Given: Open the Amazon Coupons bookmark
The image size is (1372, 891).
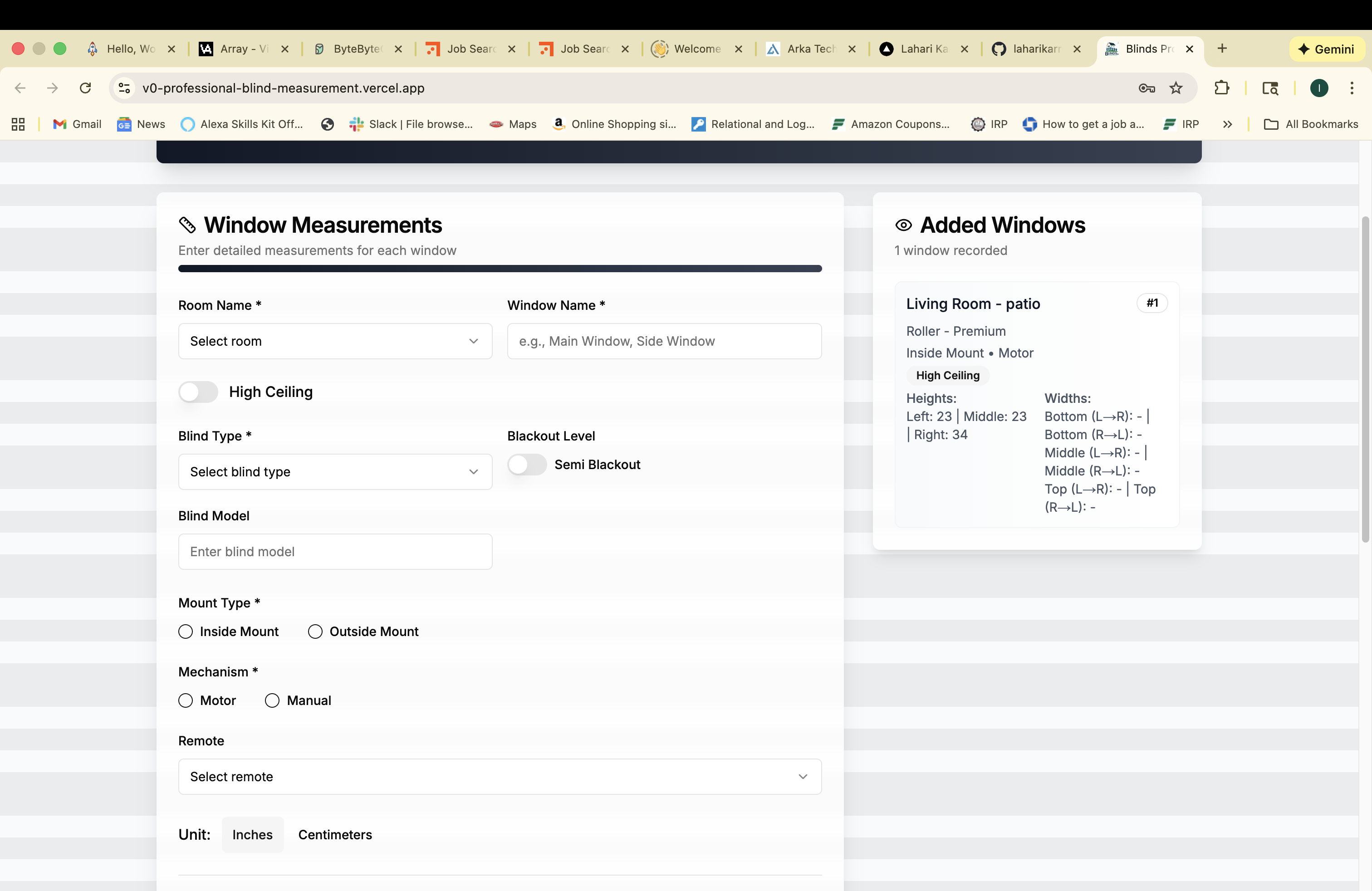Looking at the screenshot, I should [891, 124].
